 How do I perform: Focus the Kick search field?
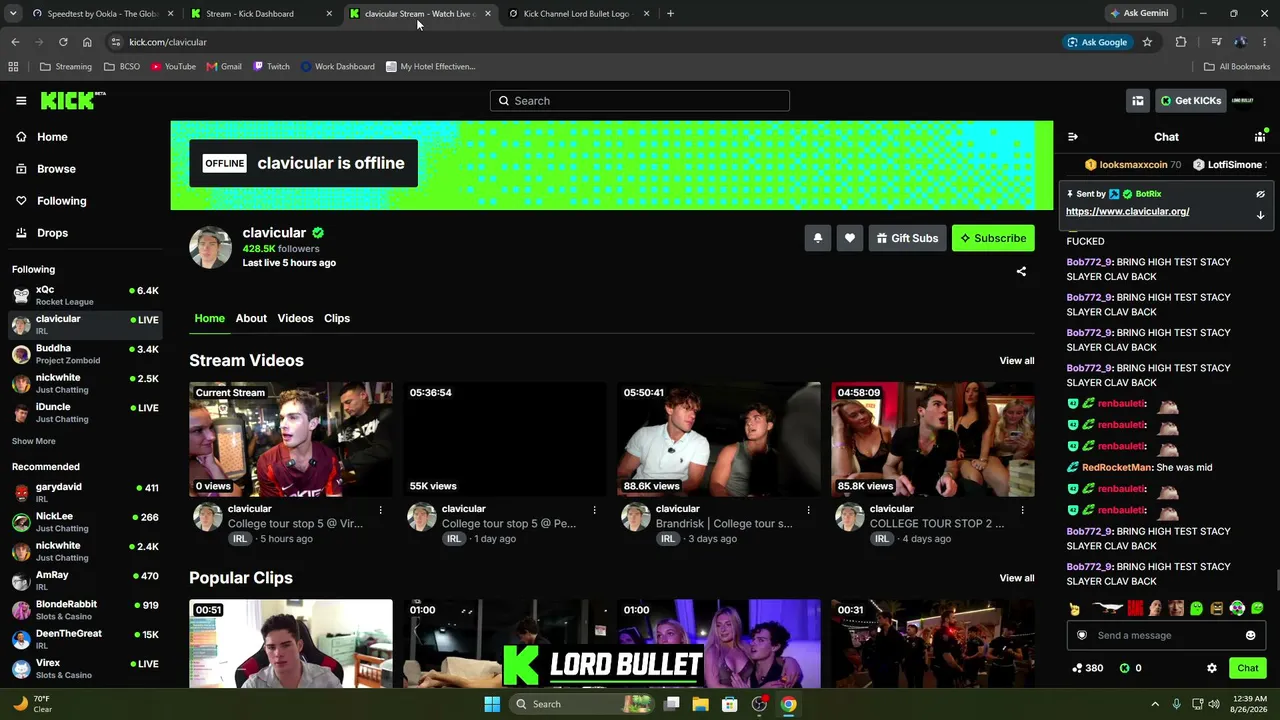click(x=640, y=101)
